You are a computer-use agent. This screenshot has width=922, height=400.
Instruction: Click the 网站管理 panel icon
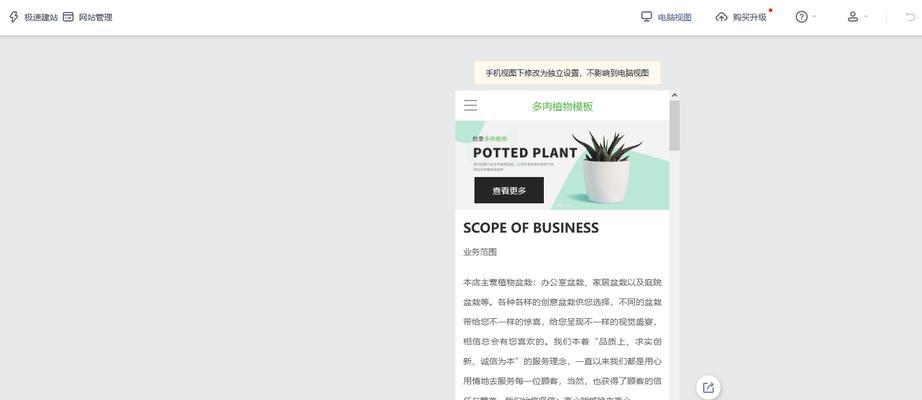[x=68, y=17]
